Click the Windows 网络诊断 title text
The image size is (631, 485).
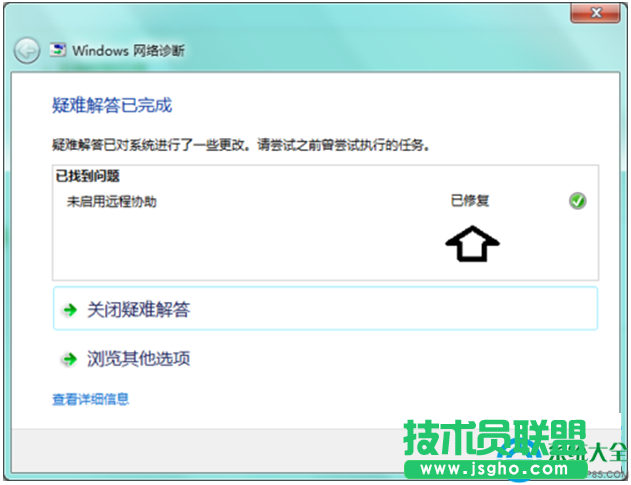[x=128, y=51]
